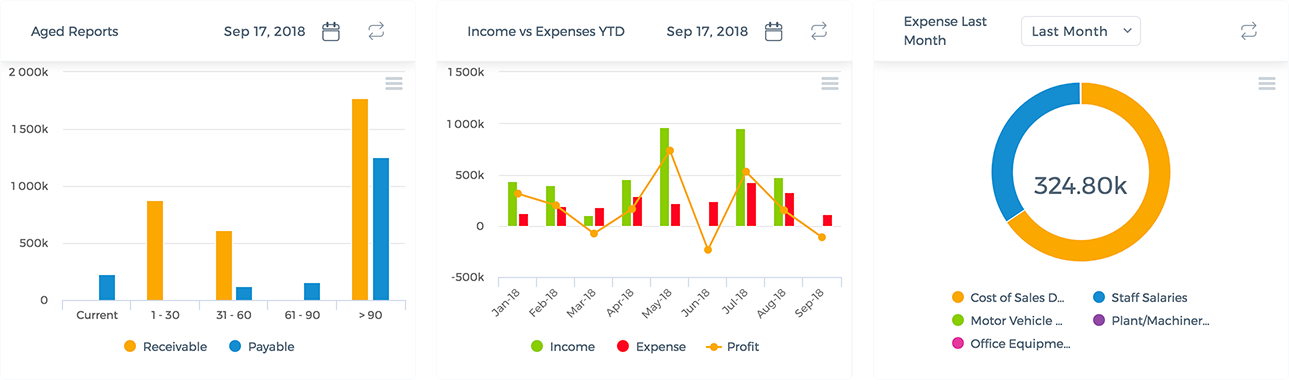Select the green Income bar for May-18

point(664,177)
